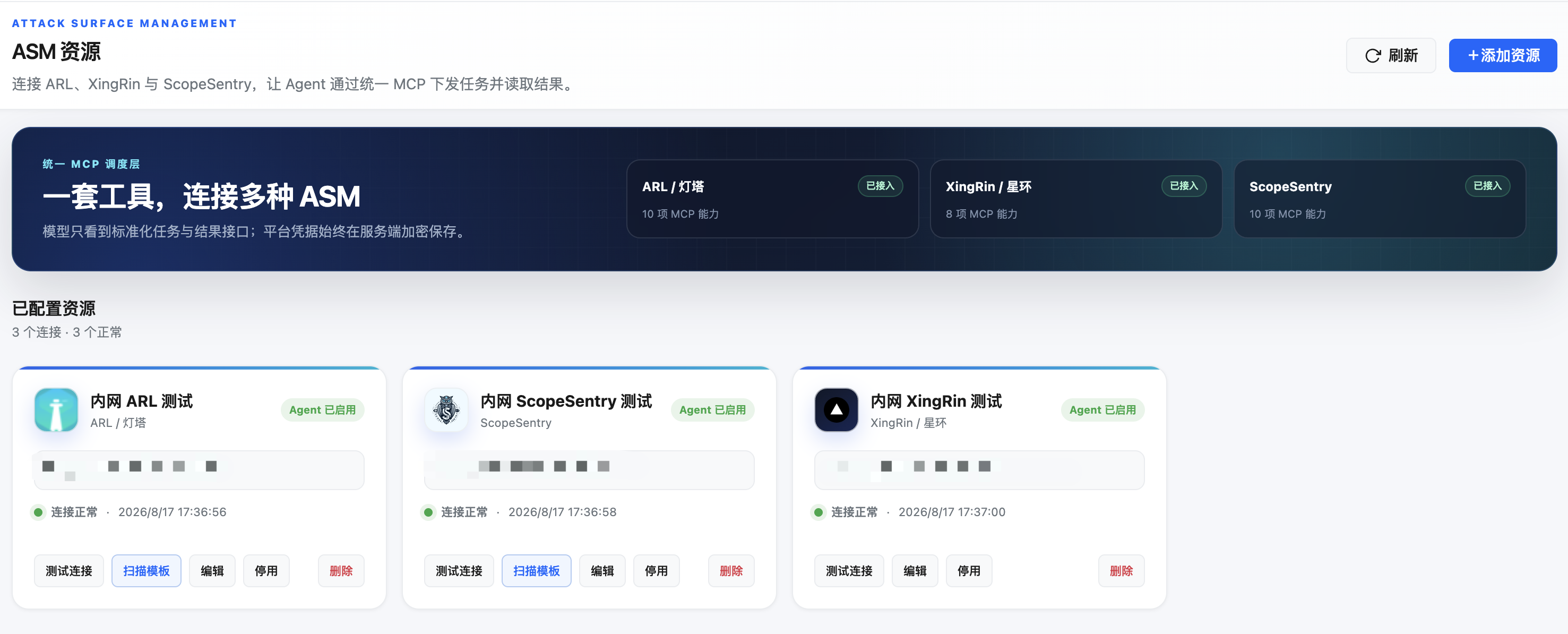Click the XingRin / 星环 subtitle on card
Screen dimensions: 1568x634
coord(909,423)
